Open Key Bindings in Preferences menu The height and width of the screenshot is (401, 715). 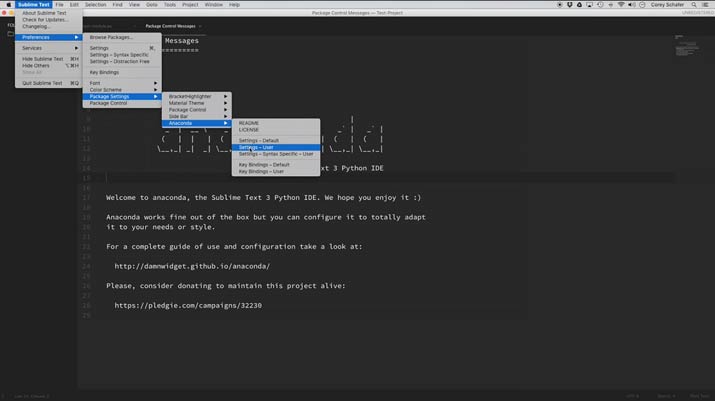[122, 72]
